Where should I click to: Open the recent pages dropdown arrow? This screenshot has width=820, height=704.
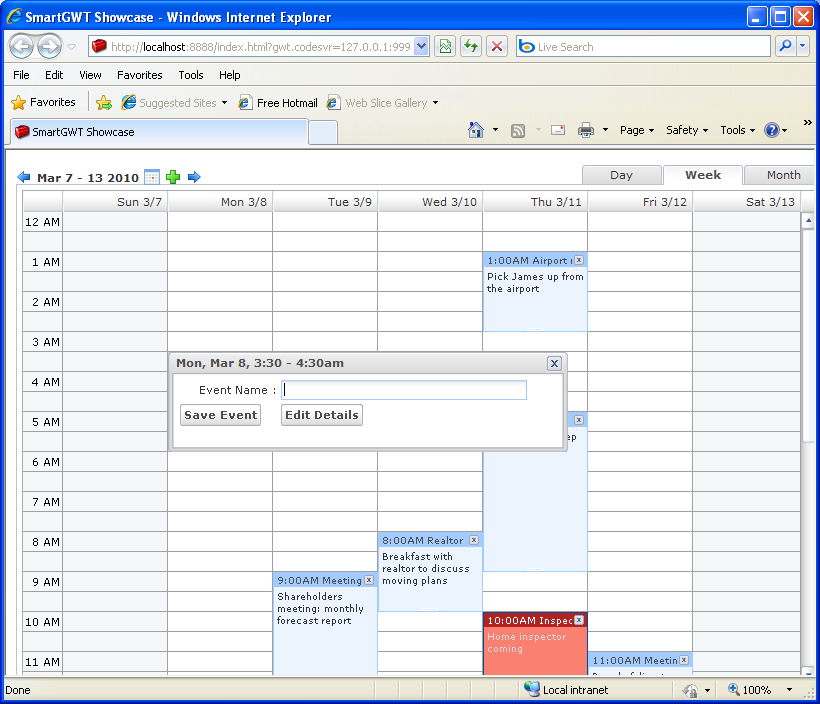pos(72,47)
